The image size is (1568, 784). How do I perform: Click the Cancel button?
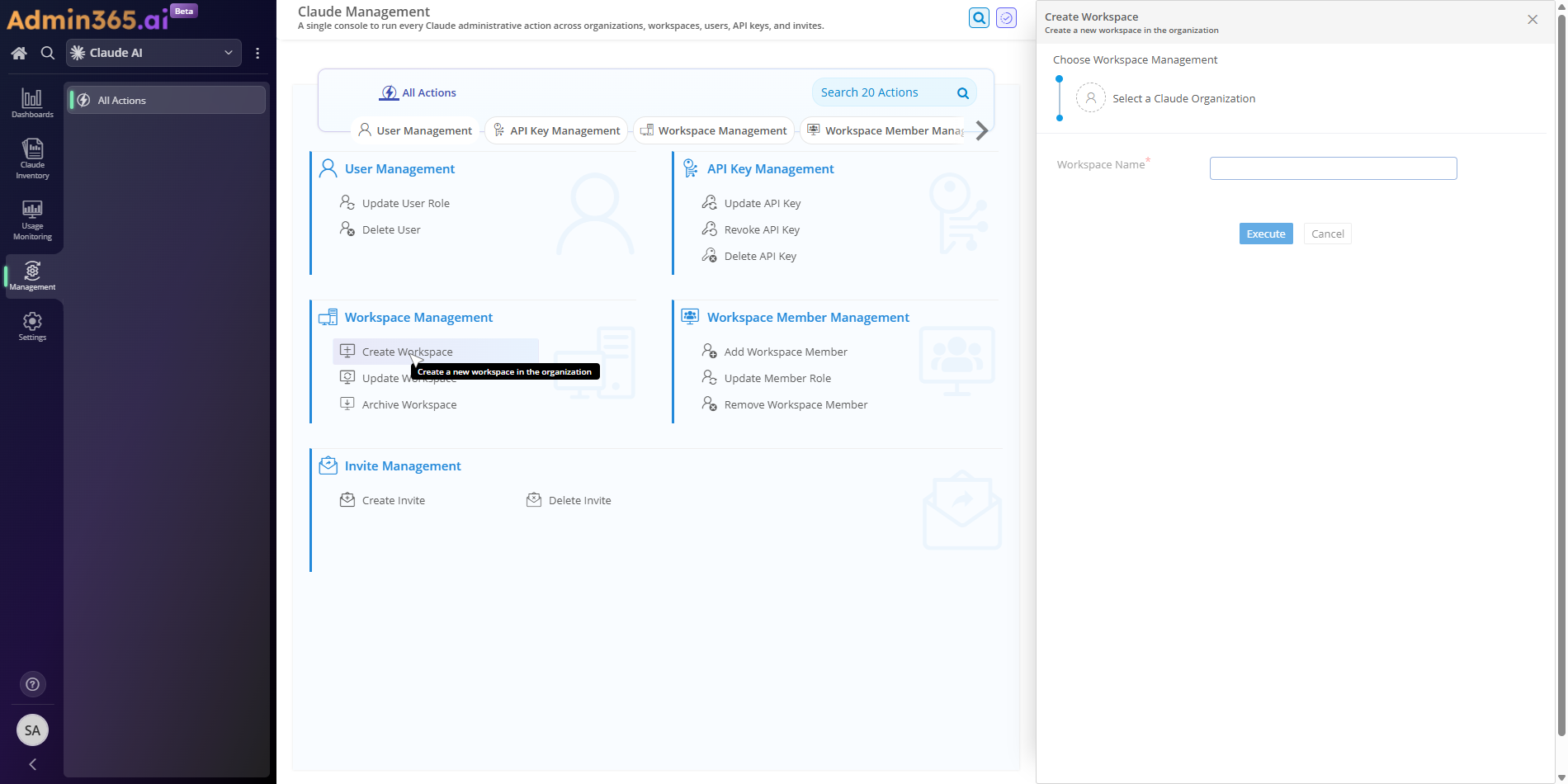tap(1327, 234)
